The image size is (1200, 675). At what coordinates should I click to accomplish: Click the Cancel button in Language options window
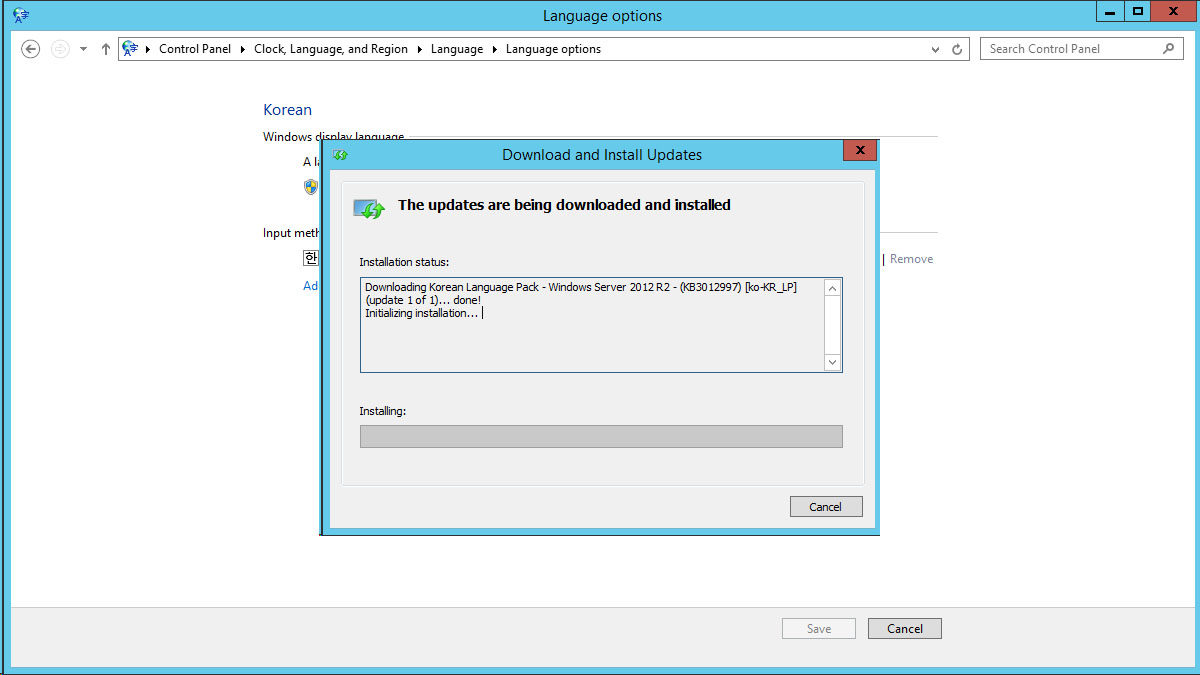[x=905, y=629]
